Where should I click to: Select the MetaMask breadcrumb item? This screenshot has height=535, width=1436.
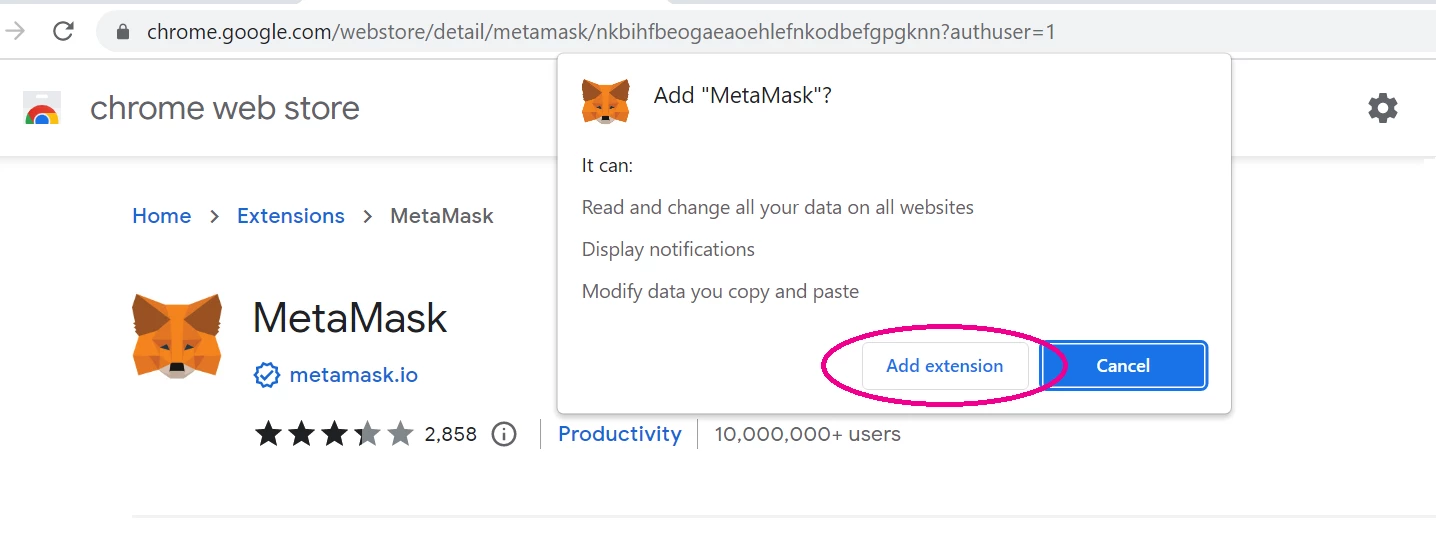point(442,216)
